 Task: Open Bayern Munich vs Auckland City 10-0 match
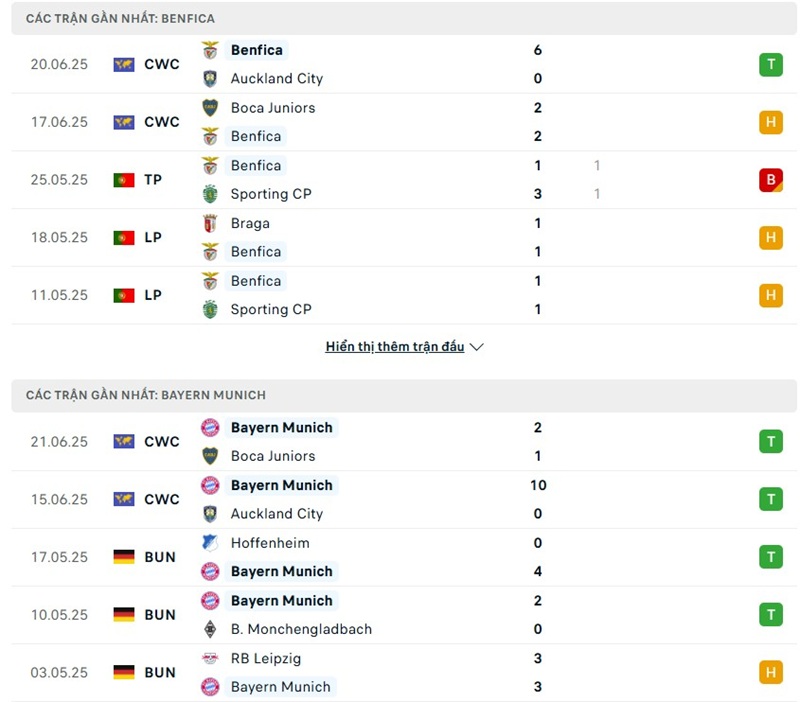pyautogui.click(x=400, y=499)
